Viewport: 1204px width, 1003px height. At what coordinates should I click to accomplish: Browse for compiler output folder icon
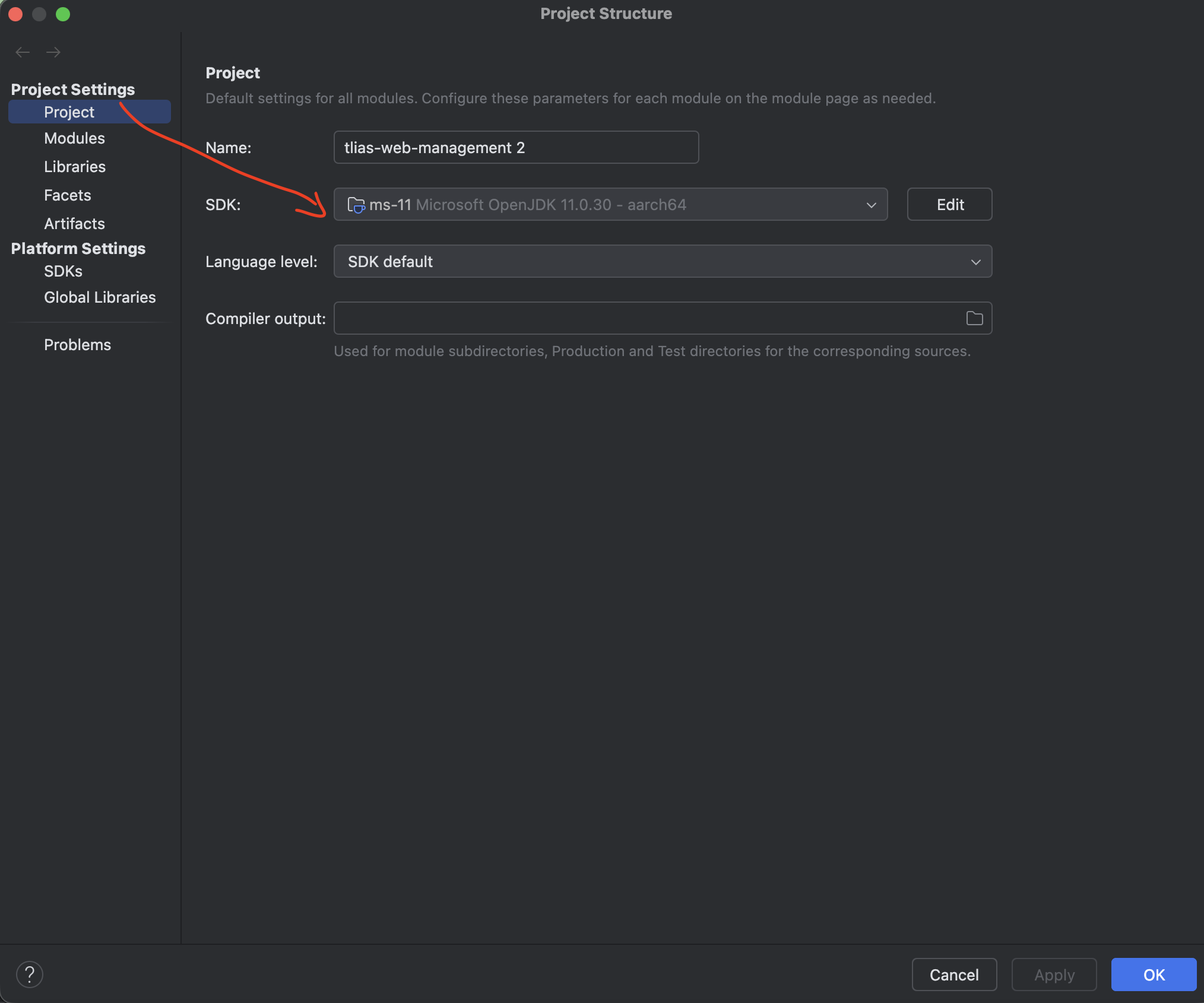974,319
